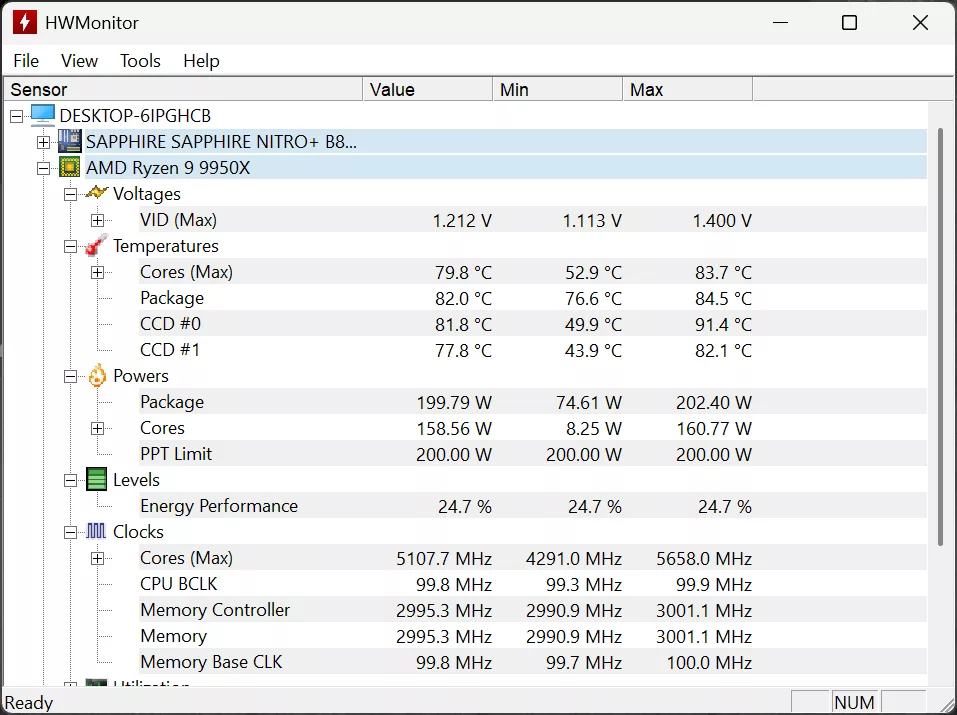
Task: Click the Temperatures thermometer icon
Action: [x=96, y=245]
